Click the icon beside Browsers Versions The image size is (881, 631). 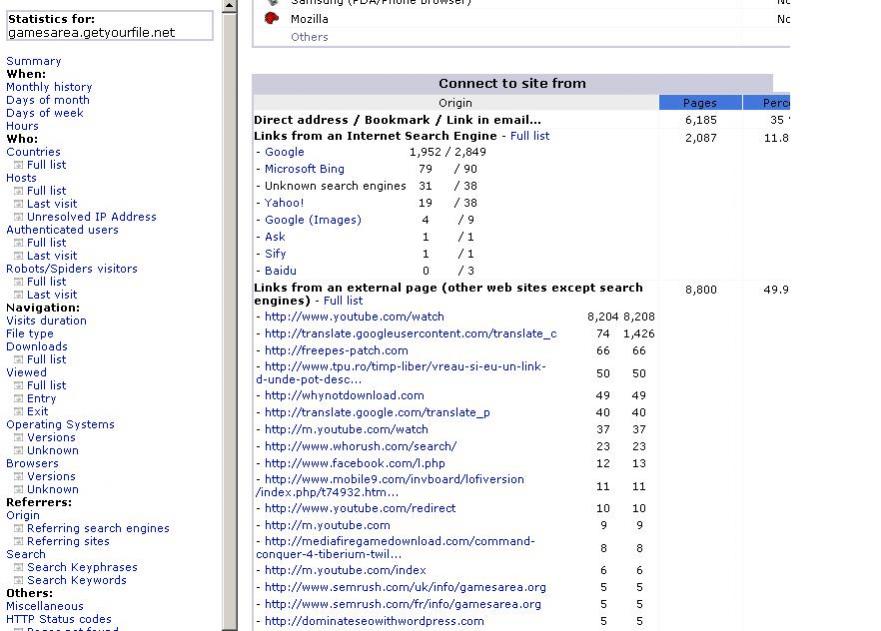19,476
